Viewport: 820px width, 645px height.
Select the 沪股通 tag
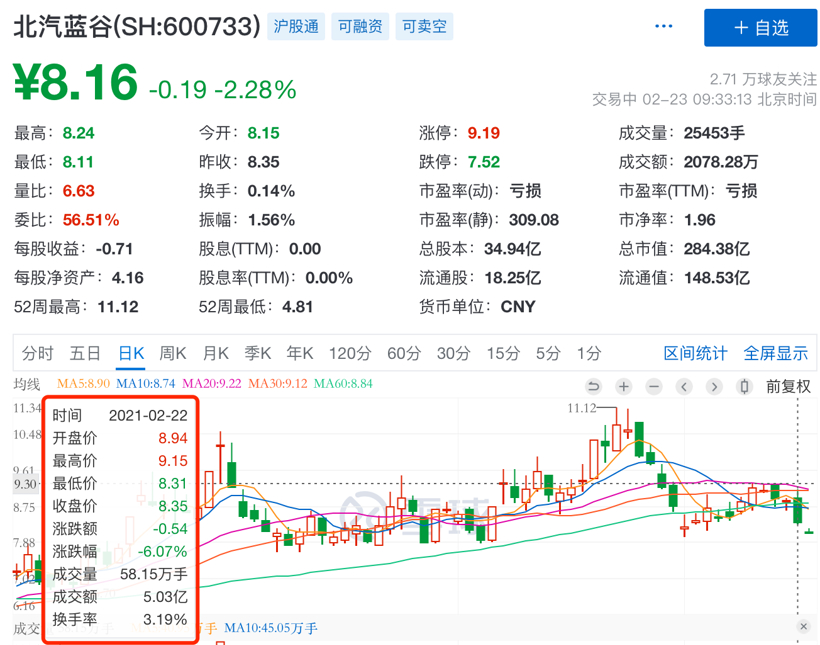pyautogui.click(x=296, y=26)
